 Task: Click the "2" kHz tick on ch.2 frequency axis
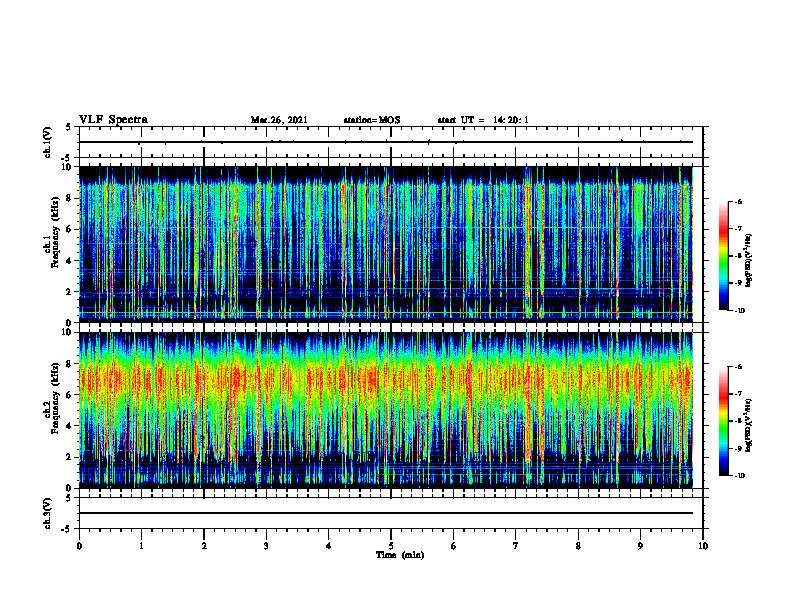tap(70, 457)
